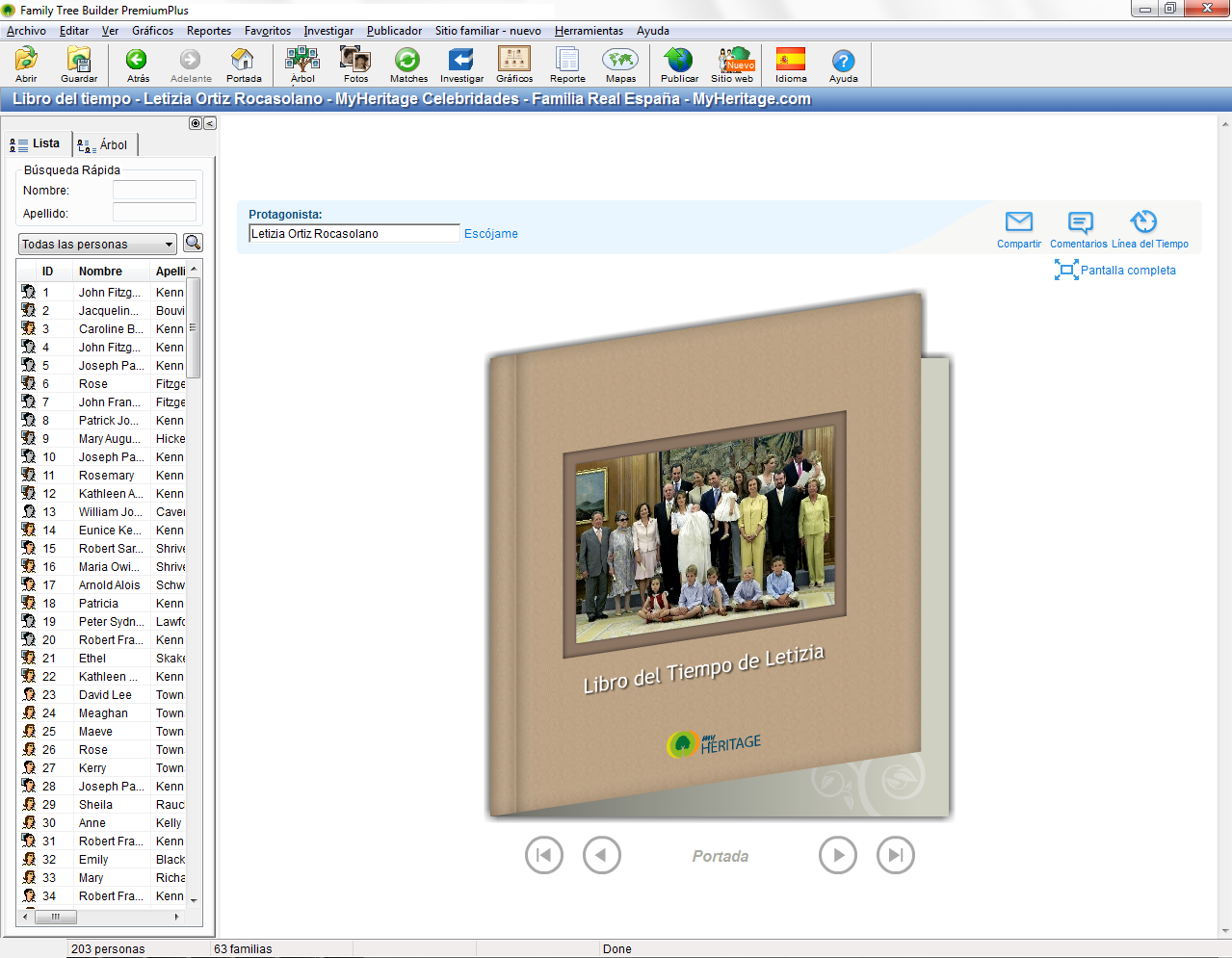
Task: Click the Pantalla completa fullscreen icon
Action: (x=1066, y=271)
